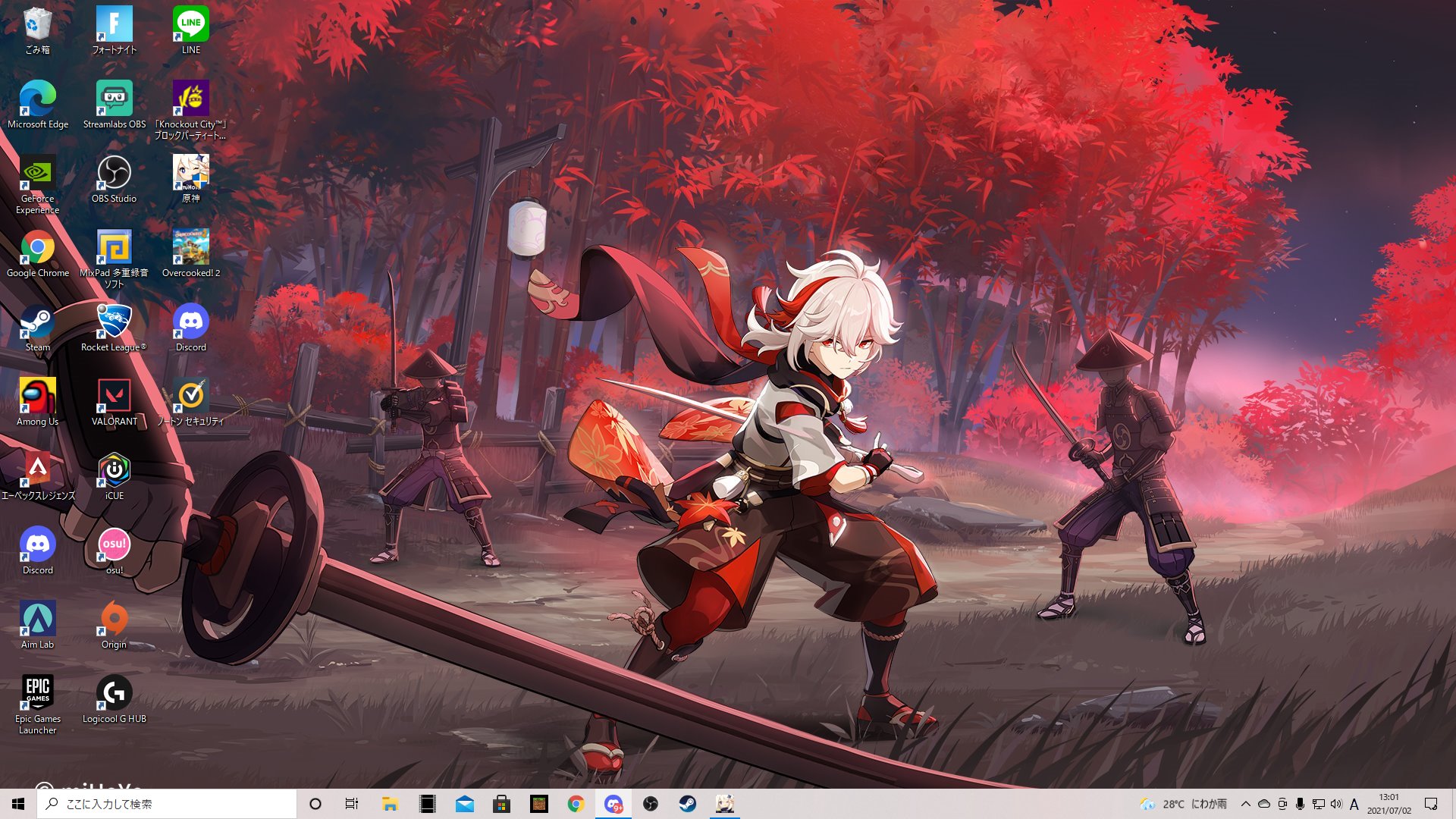The image size is (1456, 819).
Task: Select the Microsoft Edge desktop shortcut
Action: pyautogui.click(x=37, y=105)
